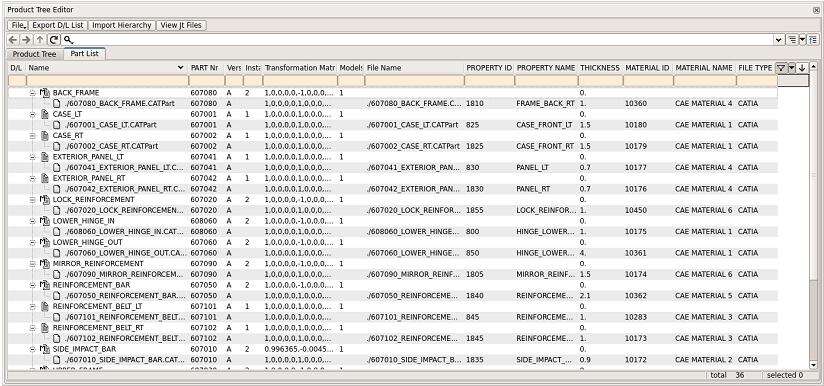Image resolution: width=824 pixels, height=386 pixels.
Task: Click the Import Hierarchy button
Action: (122, 25)
